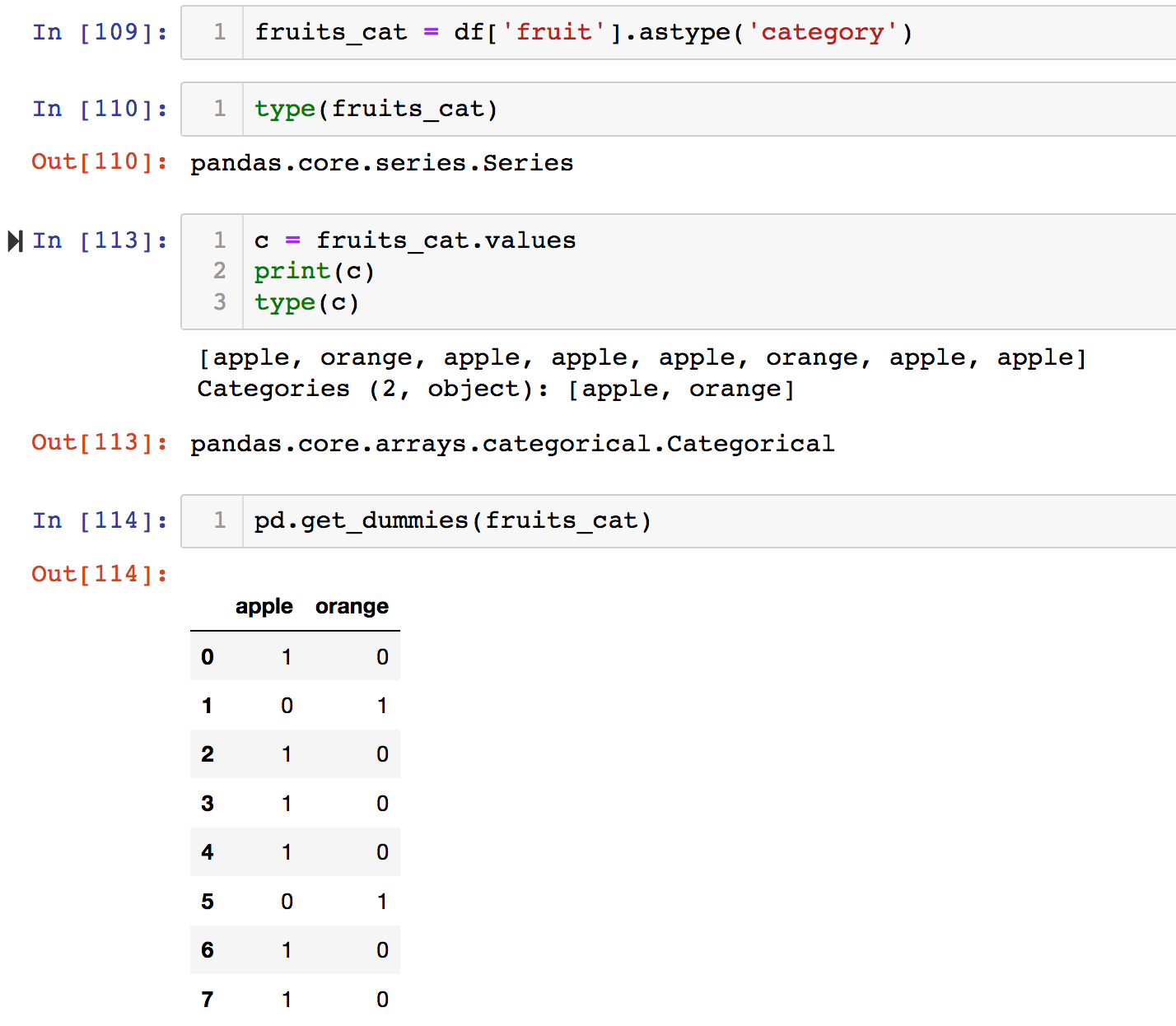Click the line c = fruits_cat.values

(414, 240)
